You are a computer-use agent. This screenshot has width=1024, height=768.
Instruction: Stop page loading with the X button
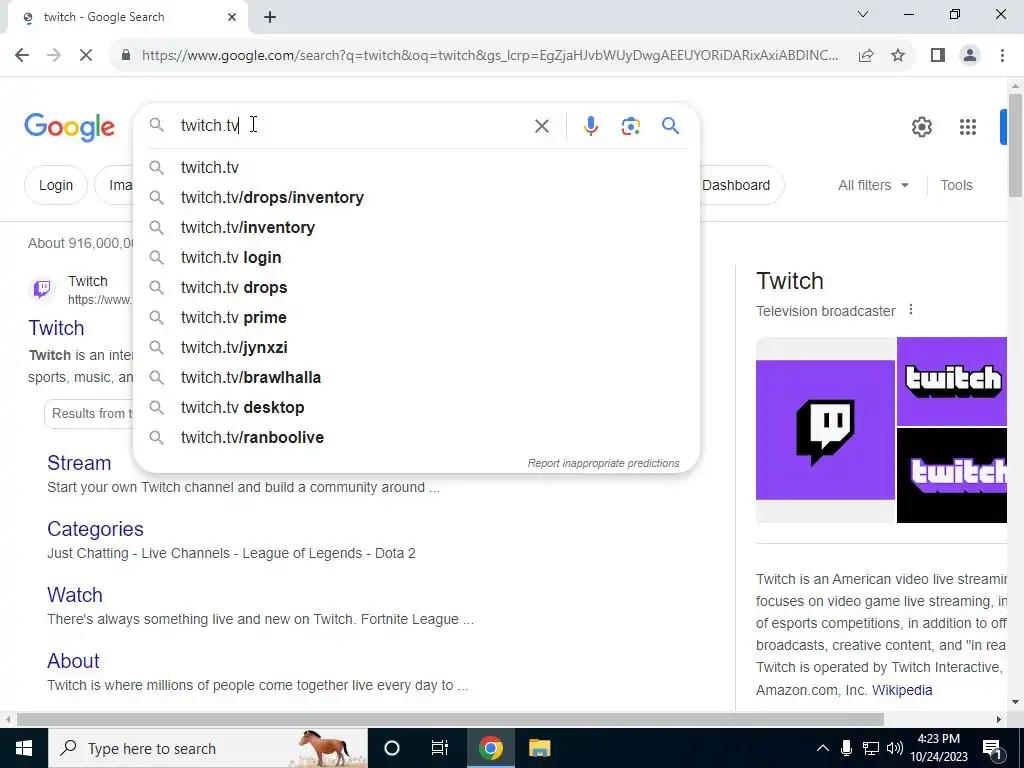click(x=86, y=55)
